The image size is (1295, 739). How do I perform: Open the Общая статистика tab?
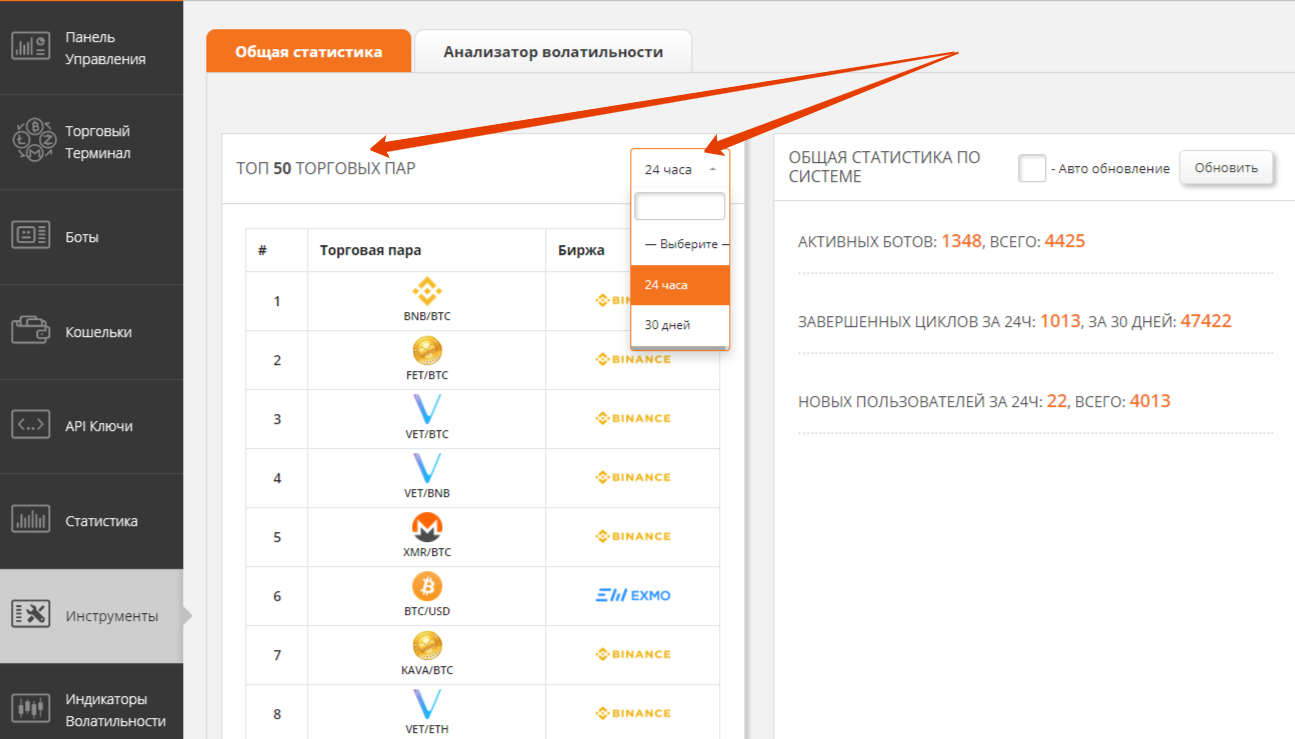tap(308, 52)
